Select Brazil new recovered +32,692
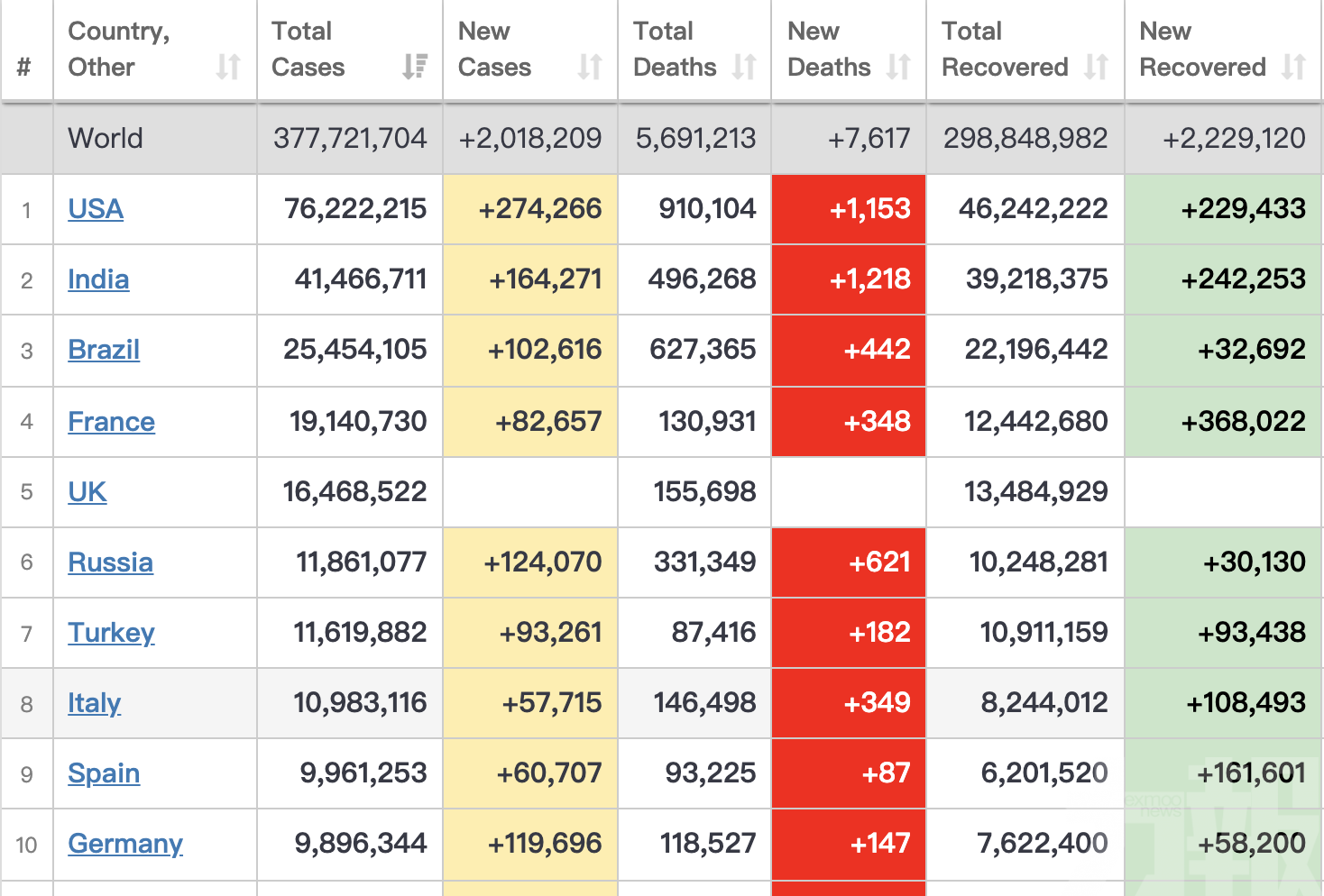The image size is (1324, 896). (1252, 350)
